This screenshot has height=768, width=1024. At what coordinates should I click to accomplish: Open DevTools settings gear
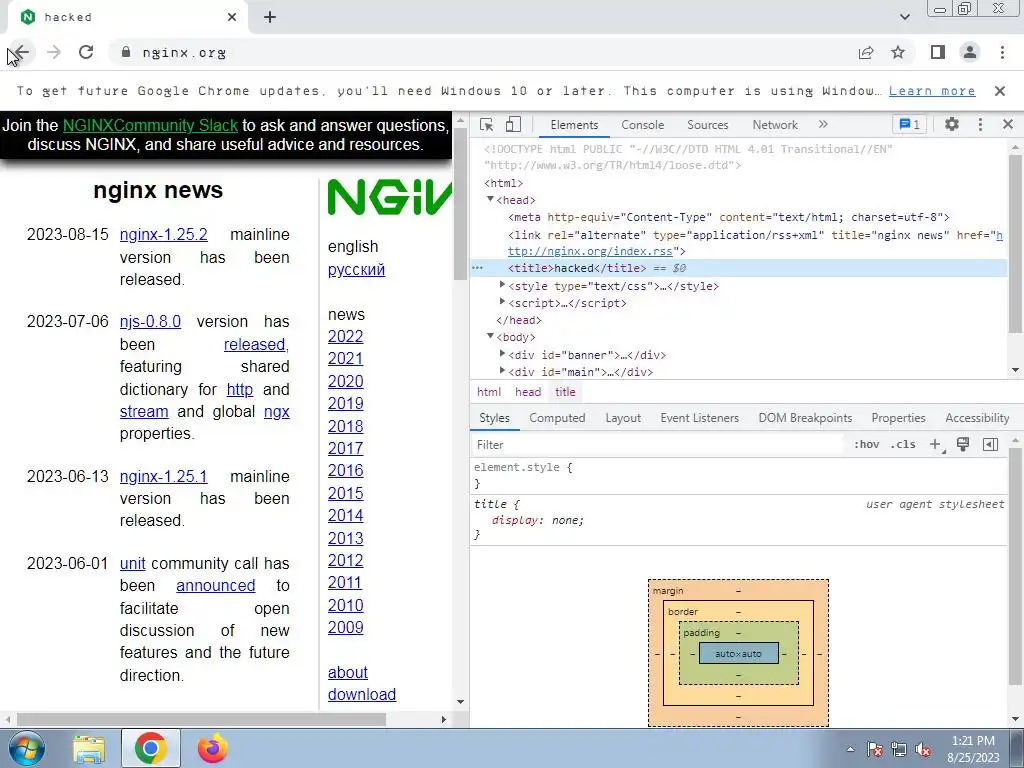pyautogui.click(x=952, y=124)
